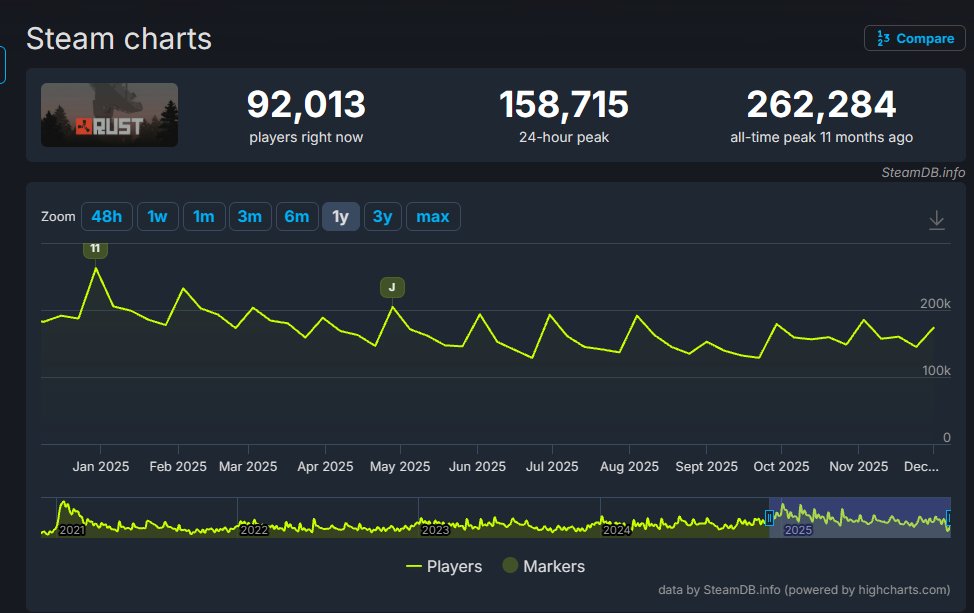Click the 'J' chart marker

pos(392,287)
